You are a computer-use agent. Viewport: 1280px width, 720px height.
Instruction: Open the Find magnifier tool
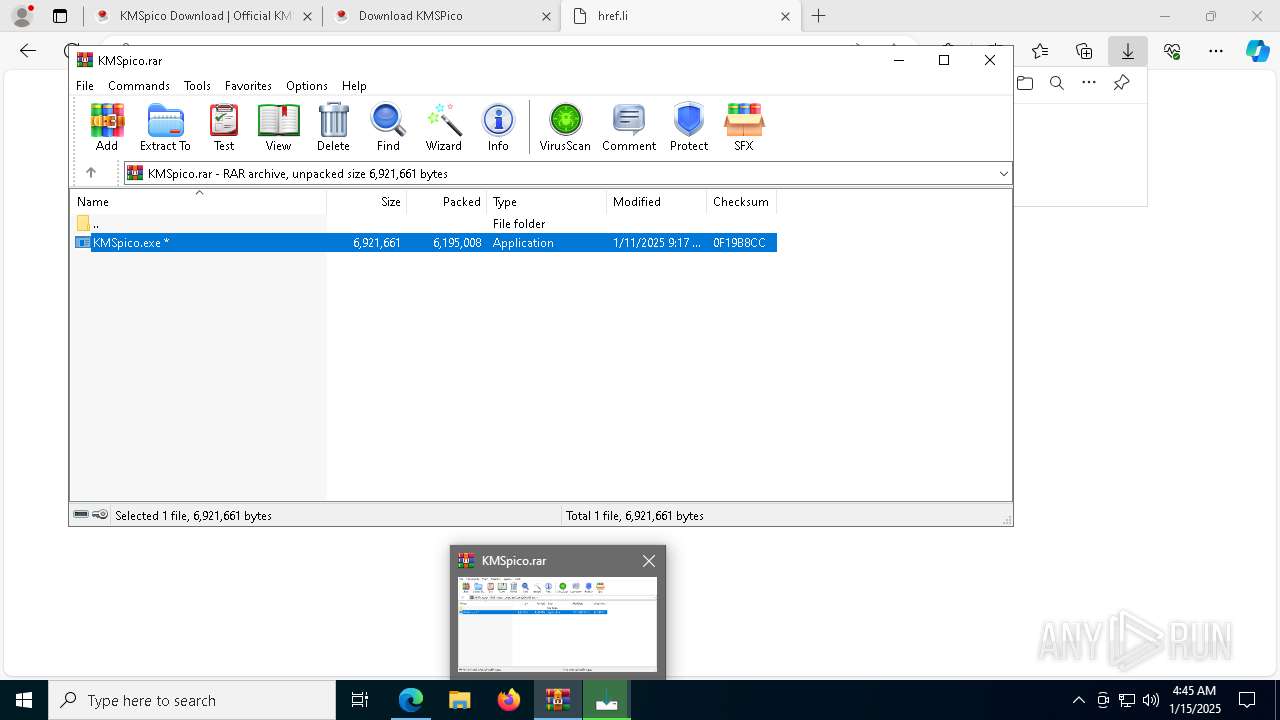(x=388, y=127)
